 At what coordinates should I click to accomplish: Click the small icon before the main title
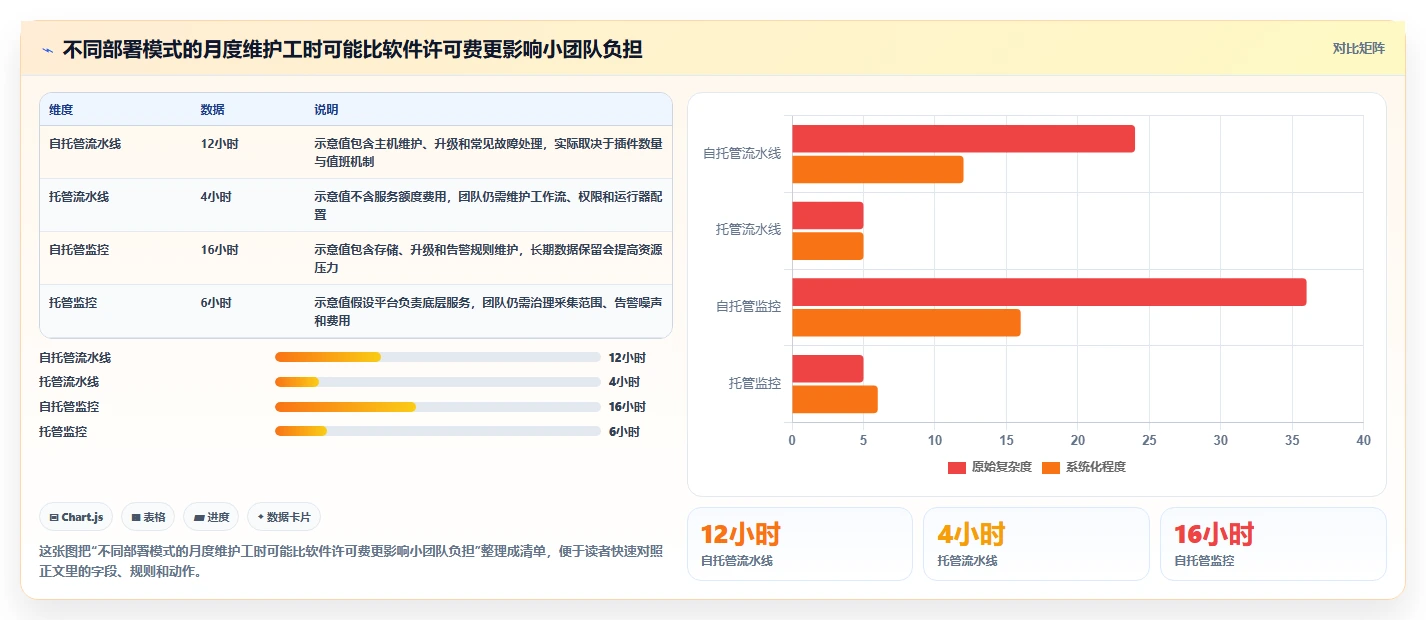tap(48, 49)
